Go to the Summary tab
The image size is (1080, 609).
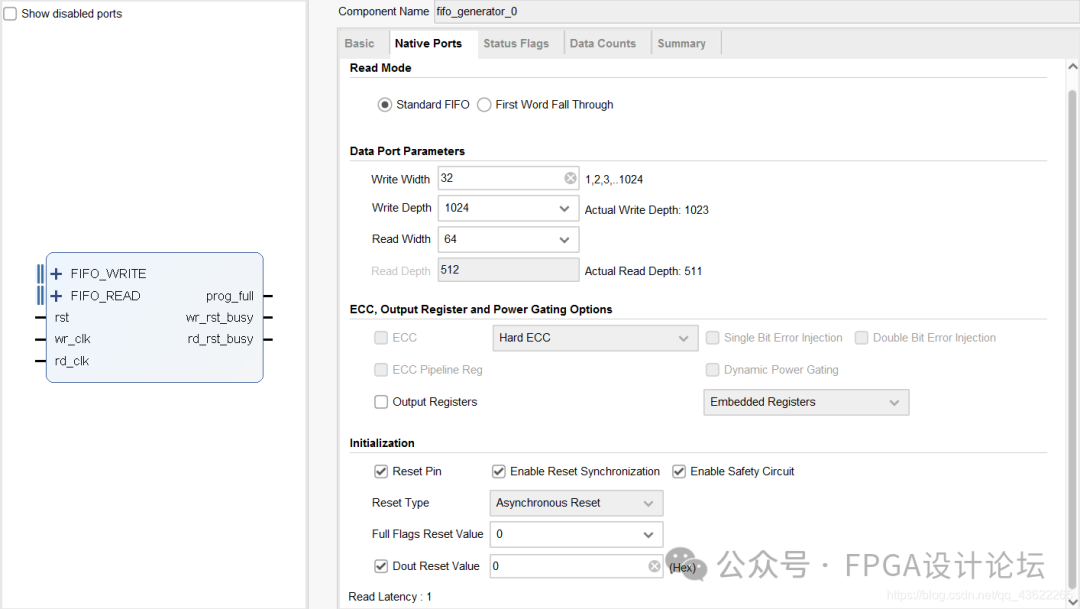pos(681,44)
